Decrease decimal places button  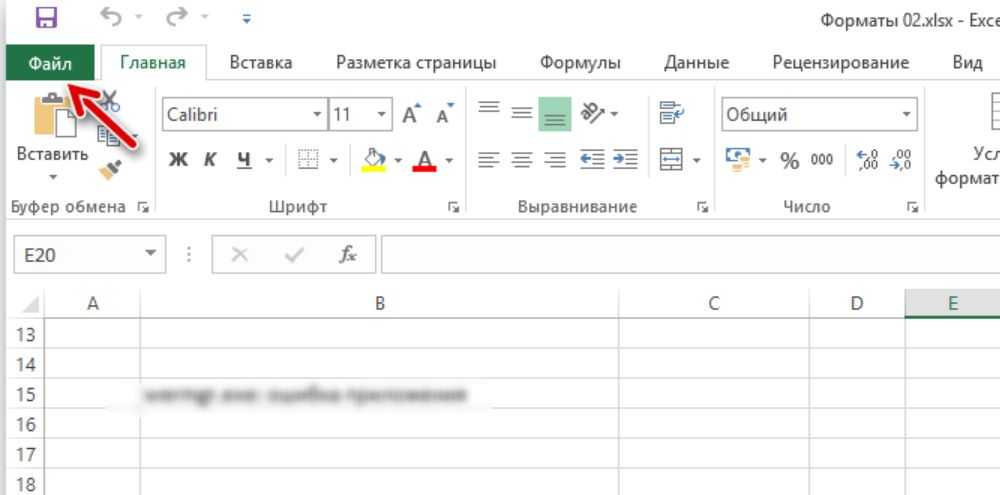coord(900,159)
